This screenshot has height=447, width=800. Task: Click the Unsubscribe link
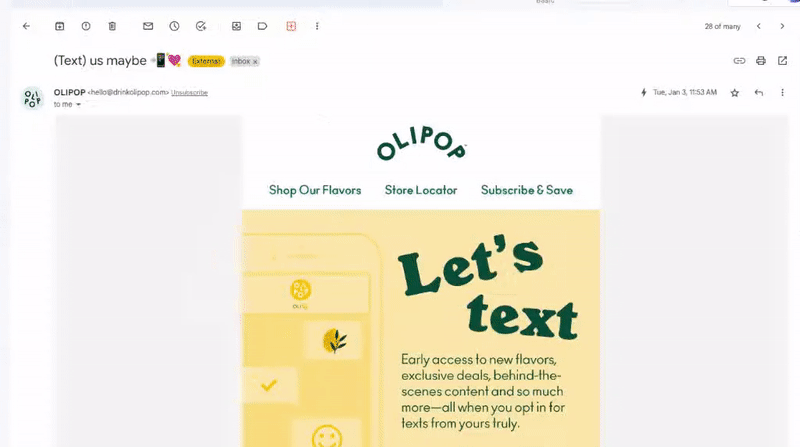click(x=189, y=93)
